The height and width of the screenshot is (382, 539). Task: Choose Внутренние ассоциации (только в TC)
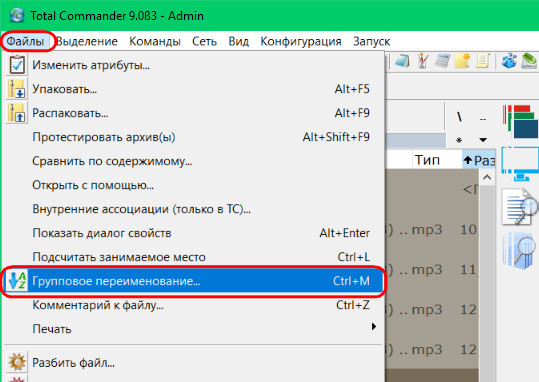click(194, 209)
